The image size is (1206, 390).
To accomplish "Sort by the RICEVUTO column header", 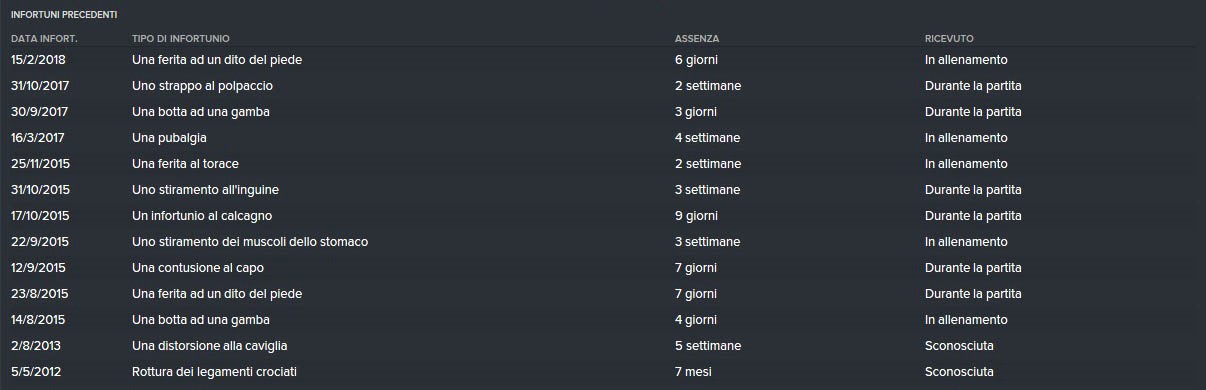I will 949,38.
